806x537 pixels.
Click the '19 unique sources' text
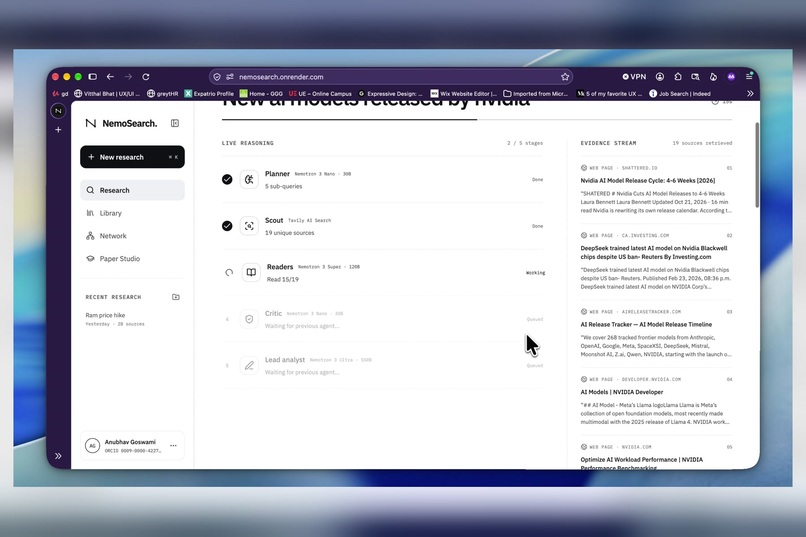coord(289,233)
